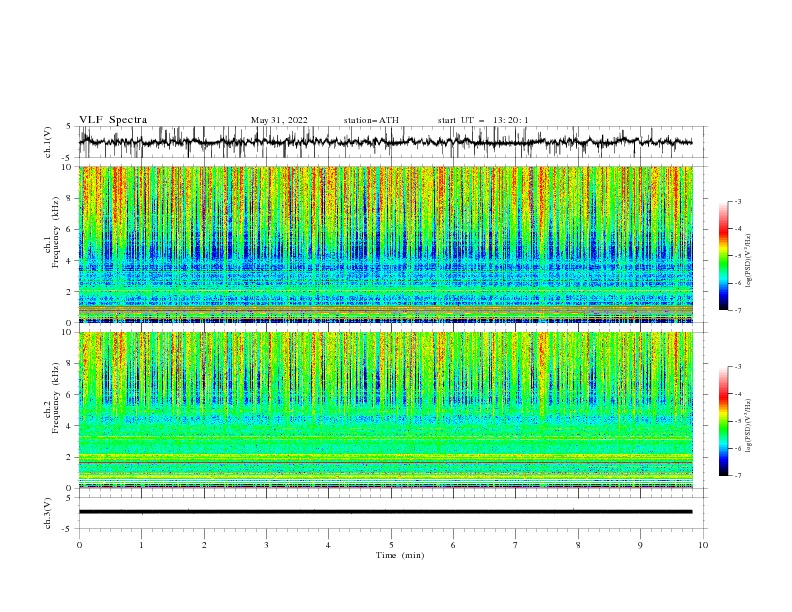Click the "-7" tick on ch.1 colorbar
Viewport: 792px width, 612px height.
(x=738, y=311)
